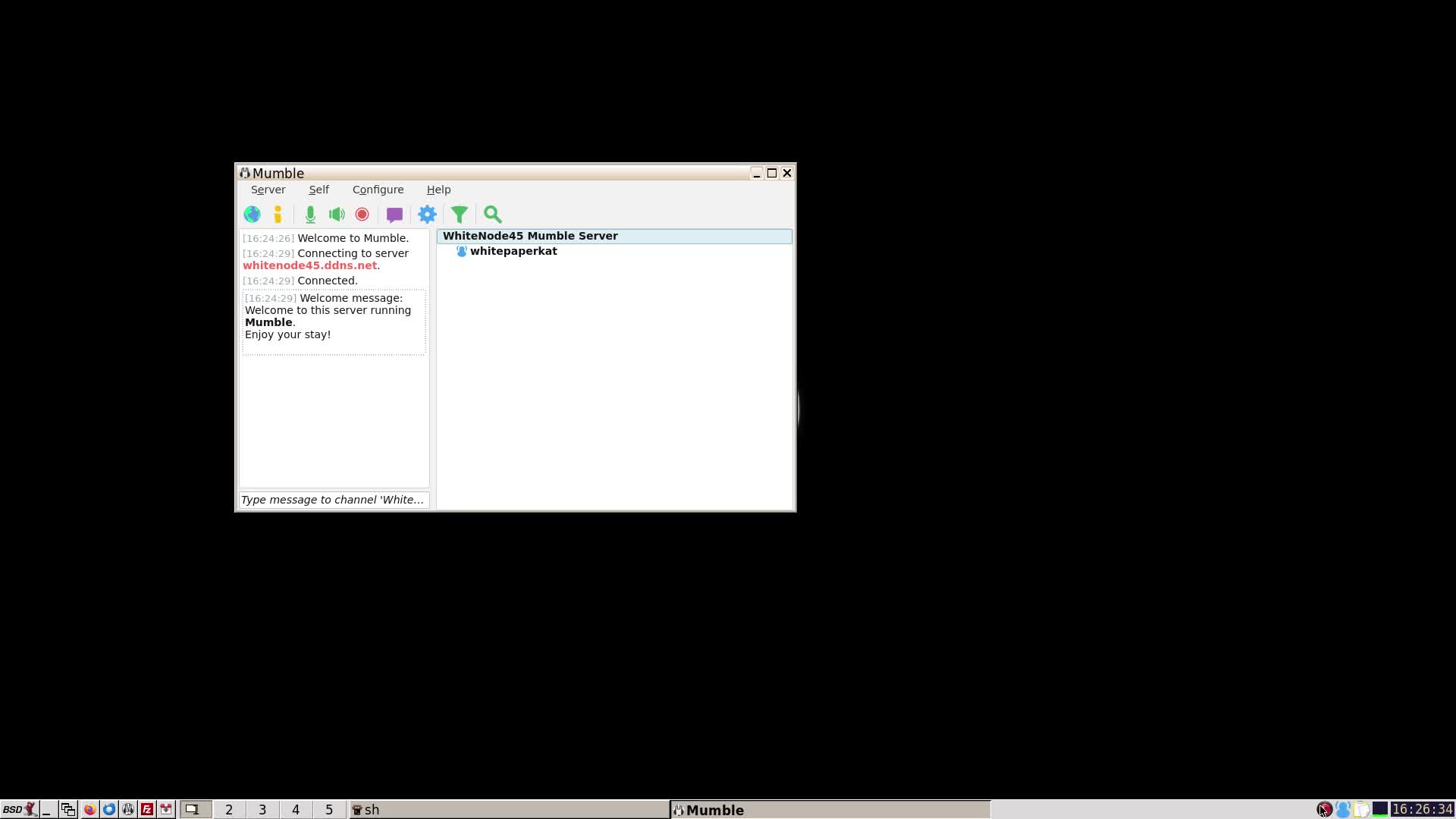The height and width of the screenshot is (819, 1456).
Task: Open the purple comment bubble icon
Action: coord(394,215)
